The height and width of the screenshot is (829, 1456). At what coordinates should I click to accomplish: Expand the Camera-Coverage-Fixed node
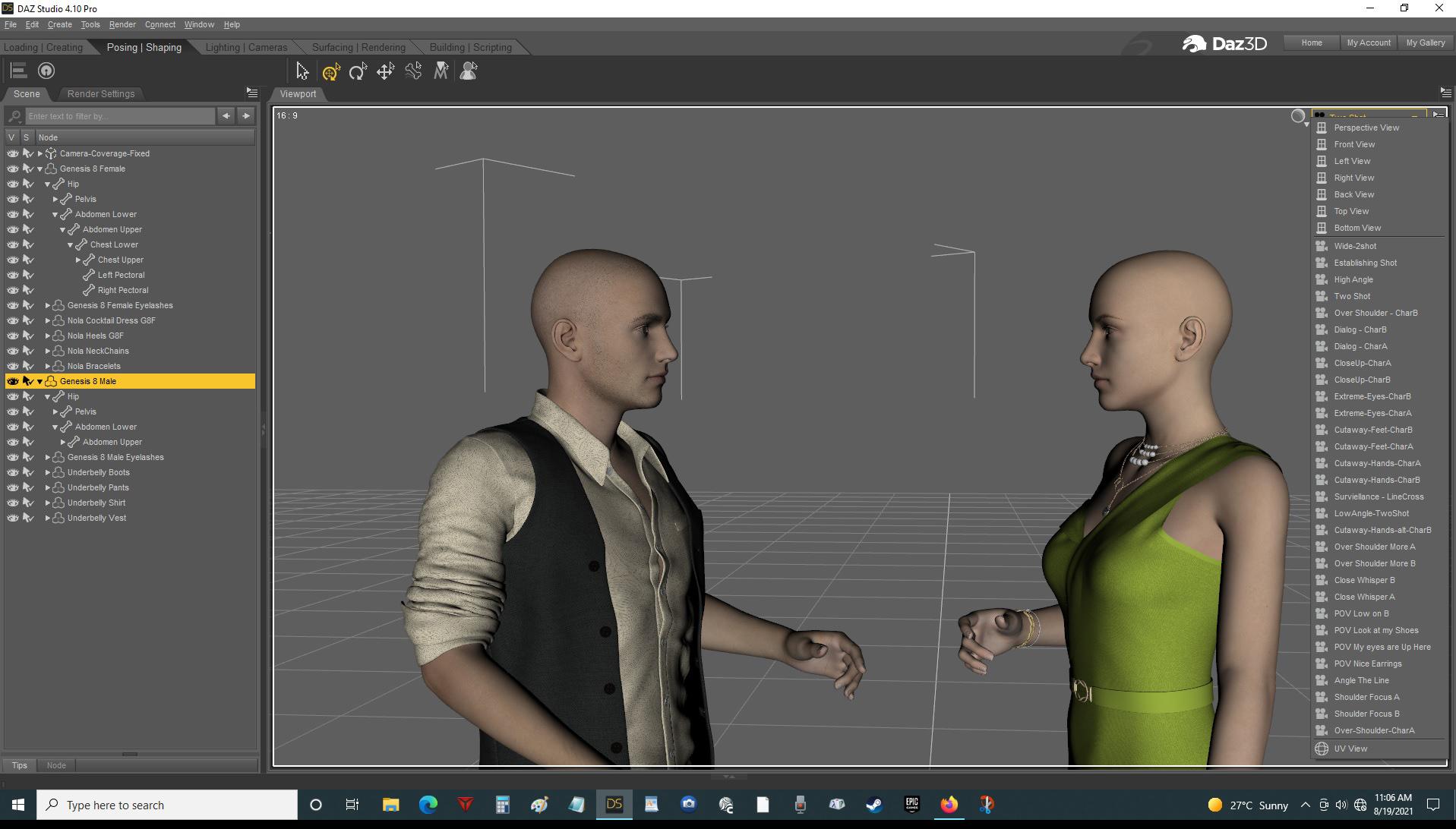click(x=40, y=153)
